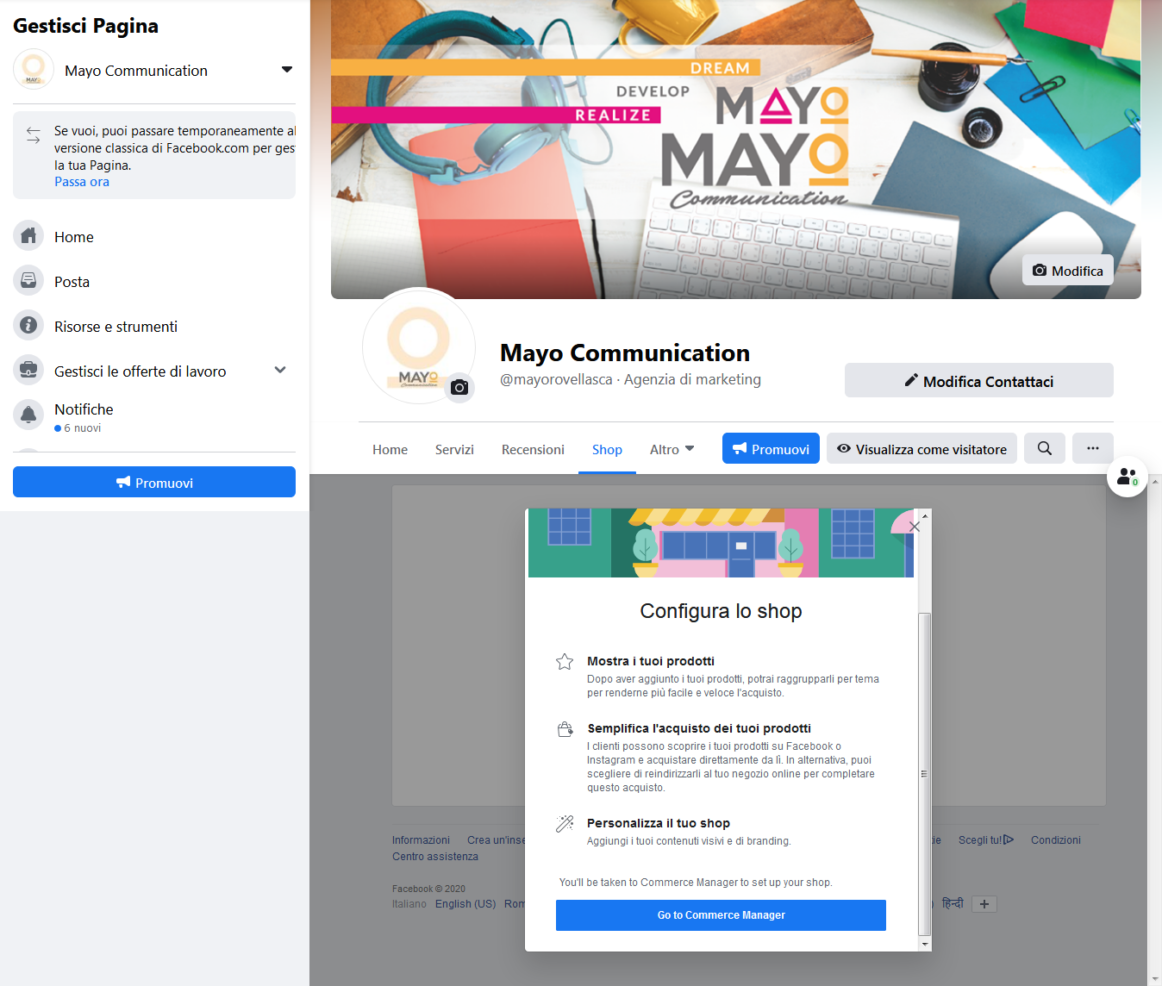Click the Crea un'inserzione footer link

496,840
